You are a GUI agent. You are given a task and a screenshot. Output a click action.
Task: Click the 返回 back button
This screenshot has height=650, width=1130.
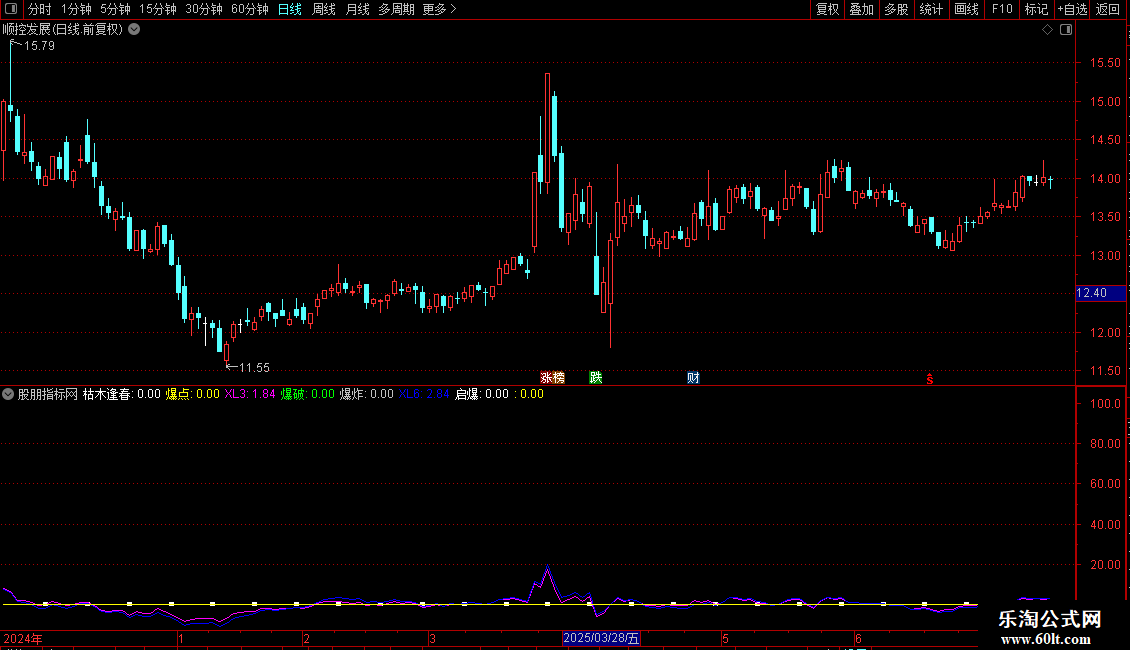point(1108,9)
